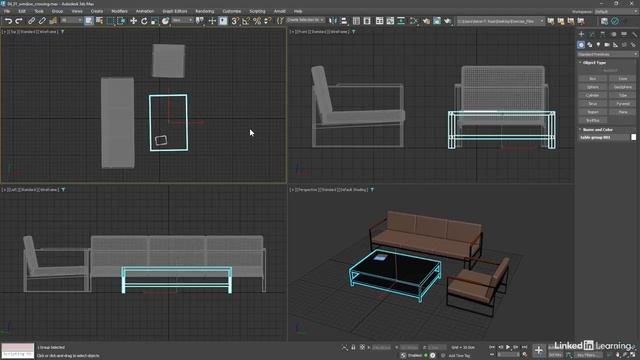Toggle the Scene Explorer icon

(356, 20)
